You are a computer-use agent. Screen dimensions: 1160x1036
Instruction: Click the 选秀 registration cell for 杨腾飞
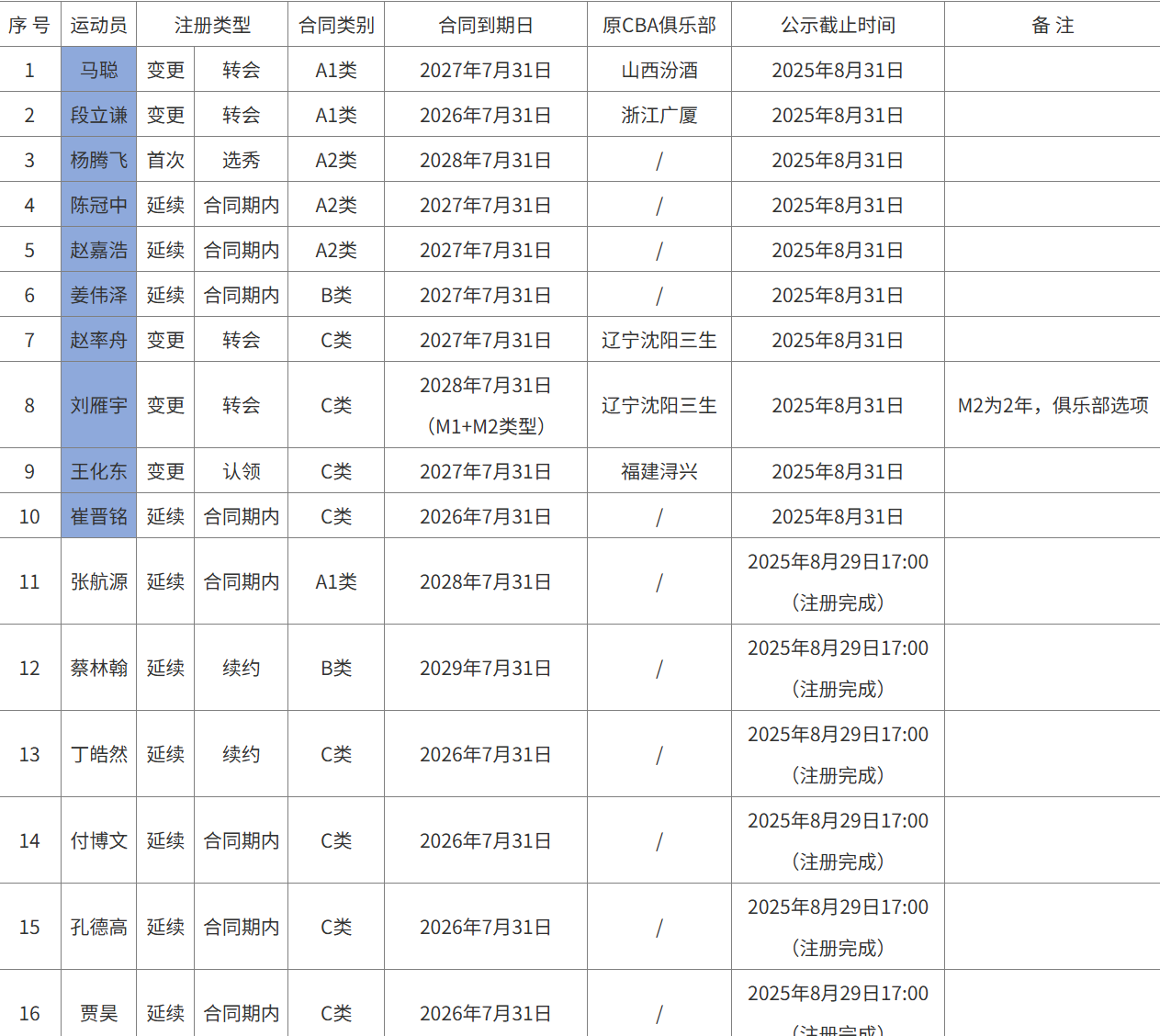241,160
